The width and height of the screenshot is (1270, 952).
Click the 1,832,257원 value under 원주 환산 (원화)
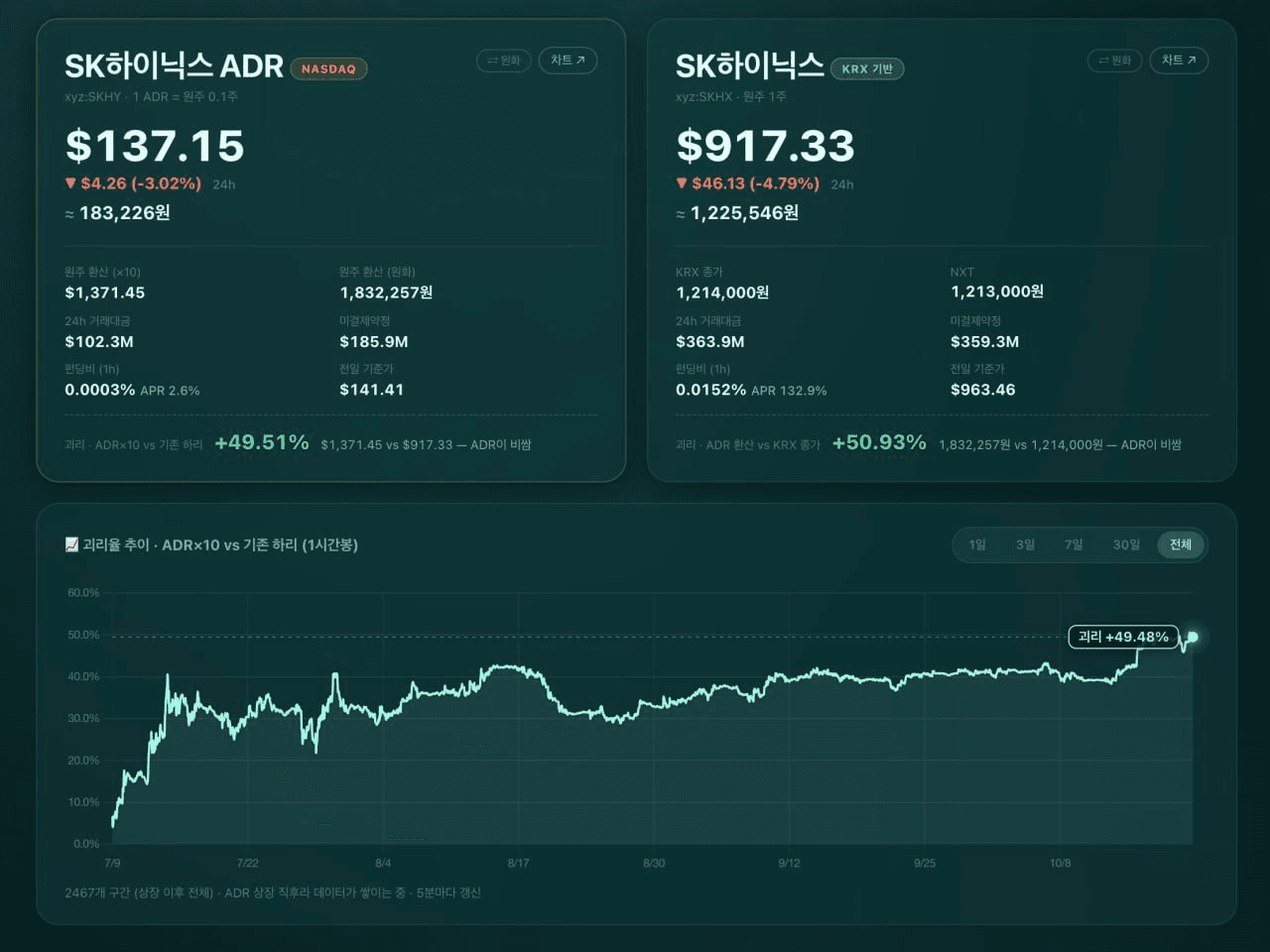[386, 293]
